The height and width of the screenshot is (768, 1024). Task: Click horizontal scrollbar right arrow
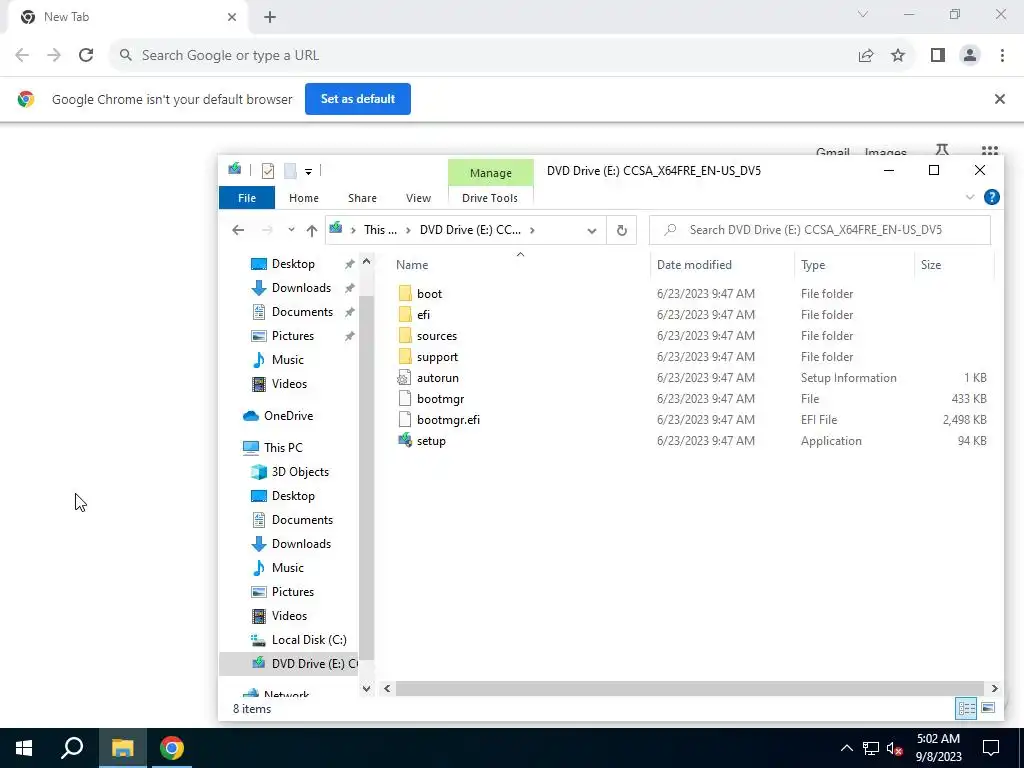pos(994,688)
